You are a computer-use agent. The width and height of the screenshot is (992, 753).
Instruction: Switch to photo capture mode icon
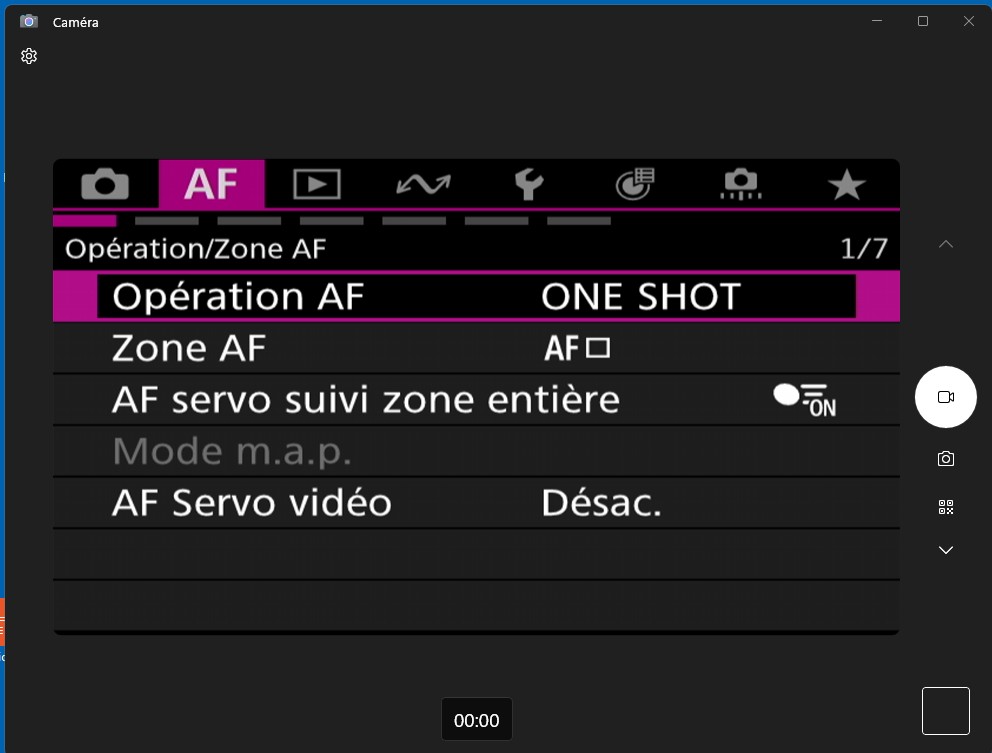(946, 459)
